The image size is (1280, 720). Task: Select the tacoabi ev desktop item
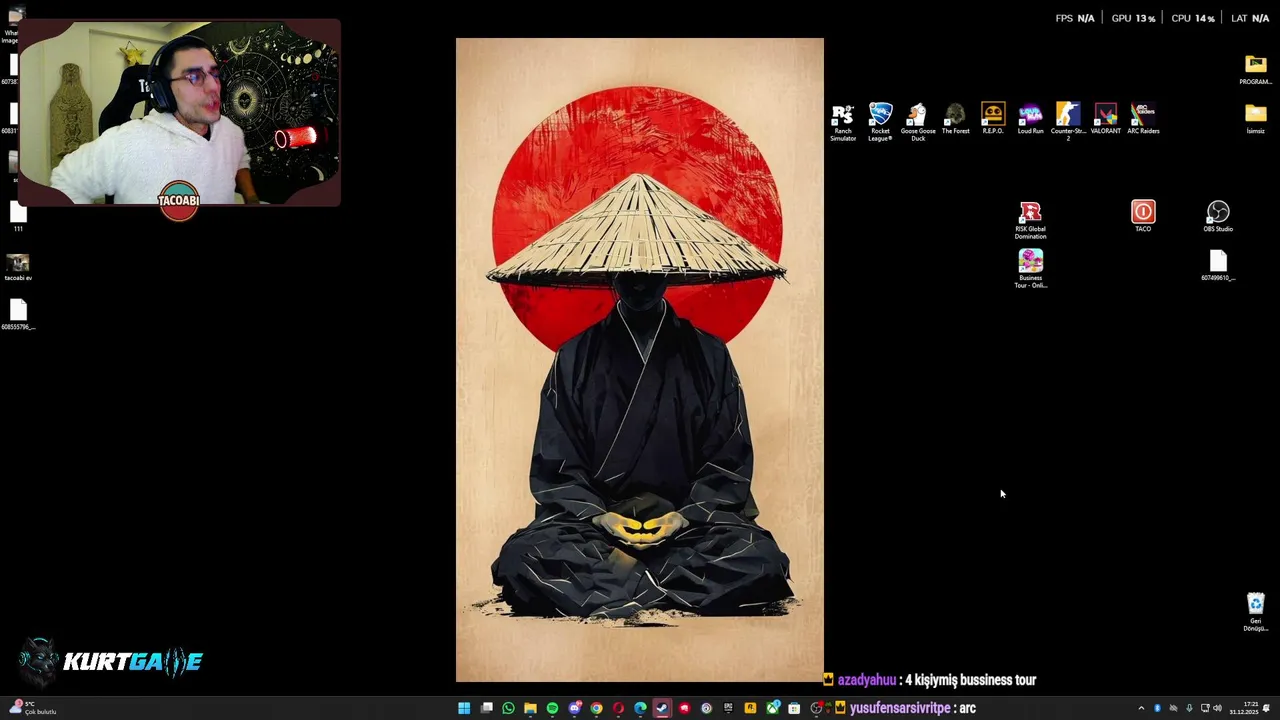tap(18, 266)
